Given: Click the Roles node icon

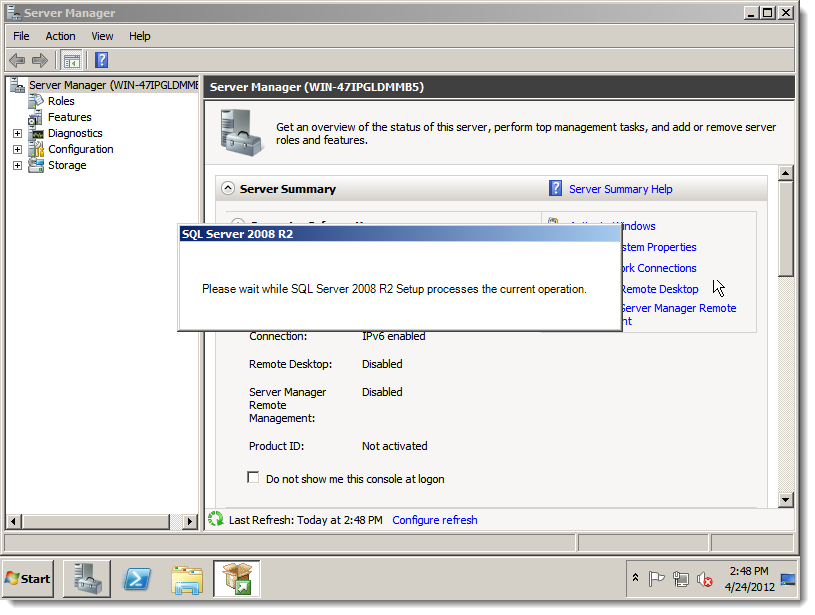Looking at the screenshot, I should [x=36, y=101].
